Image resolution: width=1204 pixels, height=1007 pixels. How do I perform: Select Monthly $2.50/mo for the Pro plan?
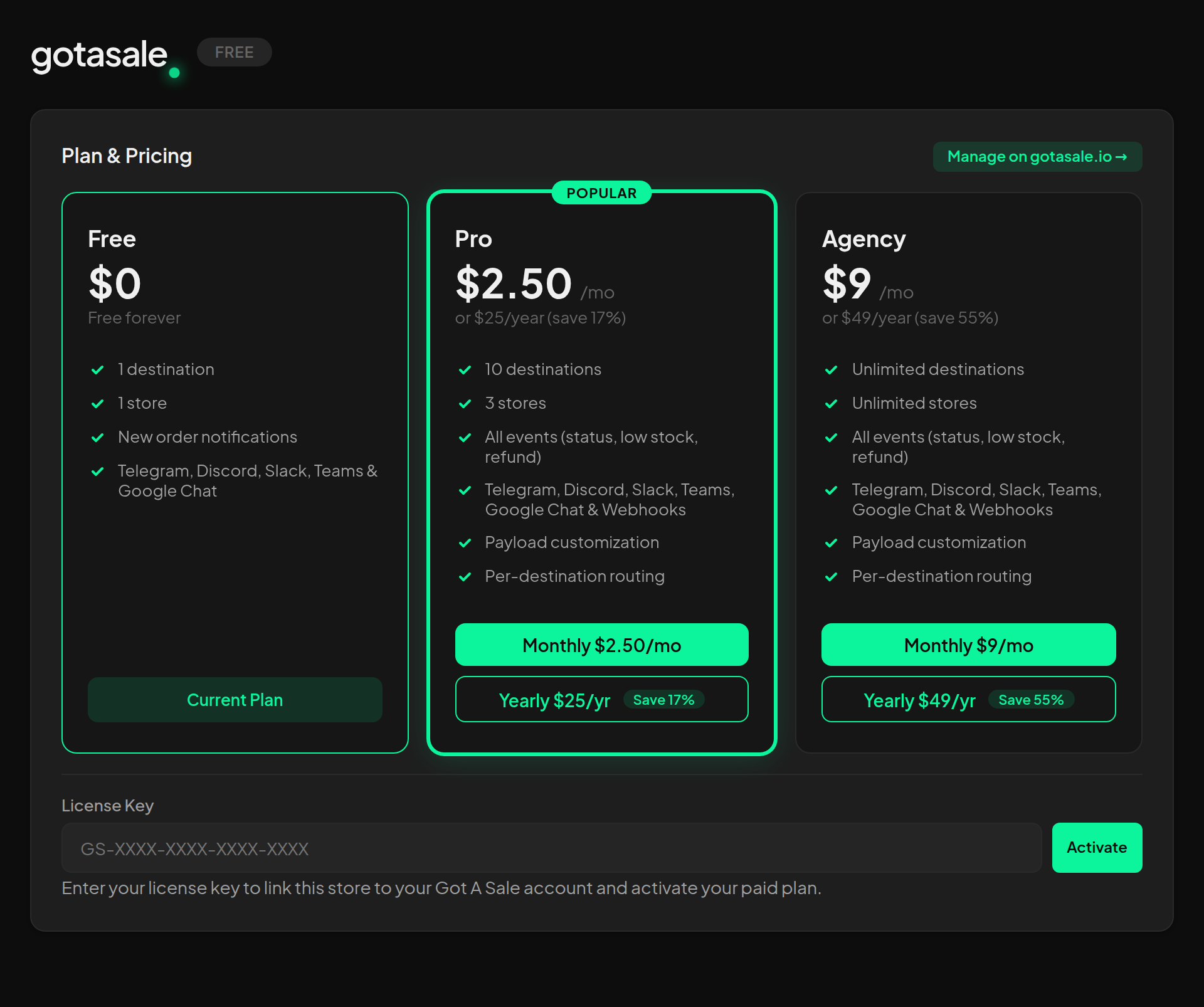pos(601,645)
